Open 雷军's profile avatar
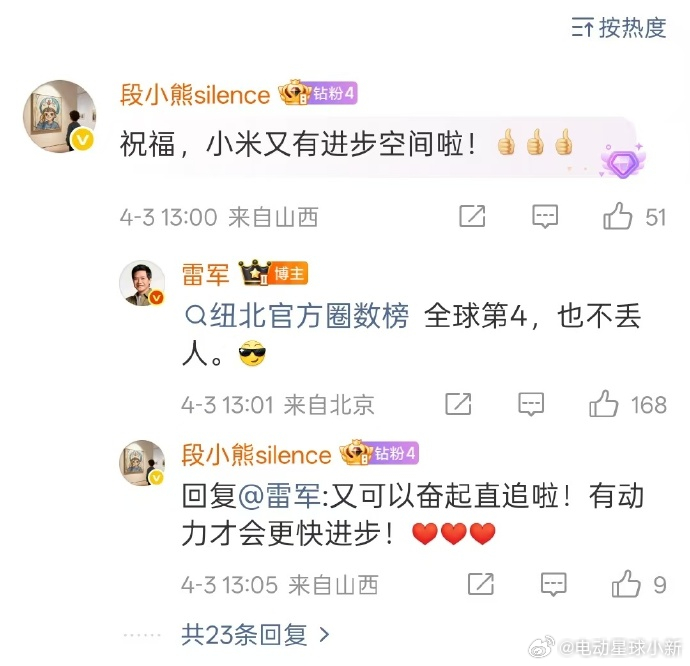This screenshot has width=690, height=666. tap(142, 283)
